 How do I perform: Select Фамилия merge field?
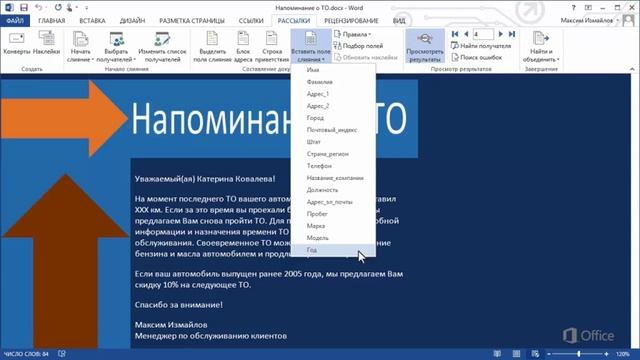(333, 82)
